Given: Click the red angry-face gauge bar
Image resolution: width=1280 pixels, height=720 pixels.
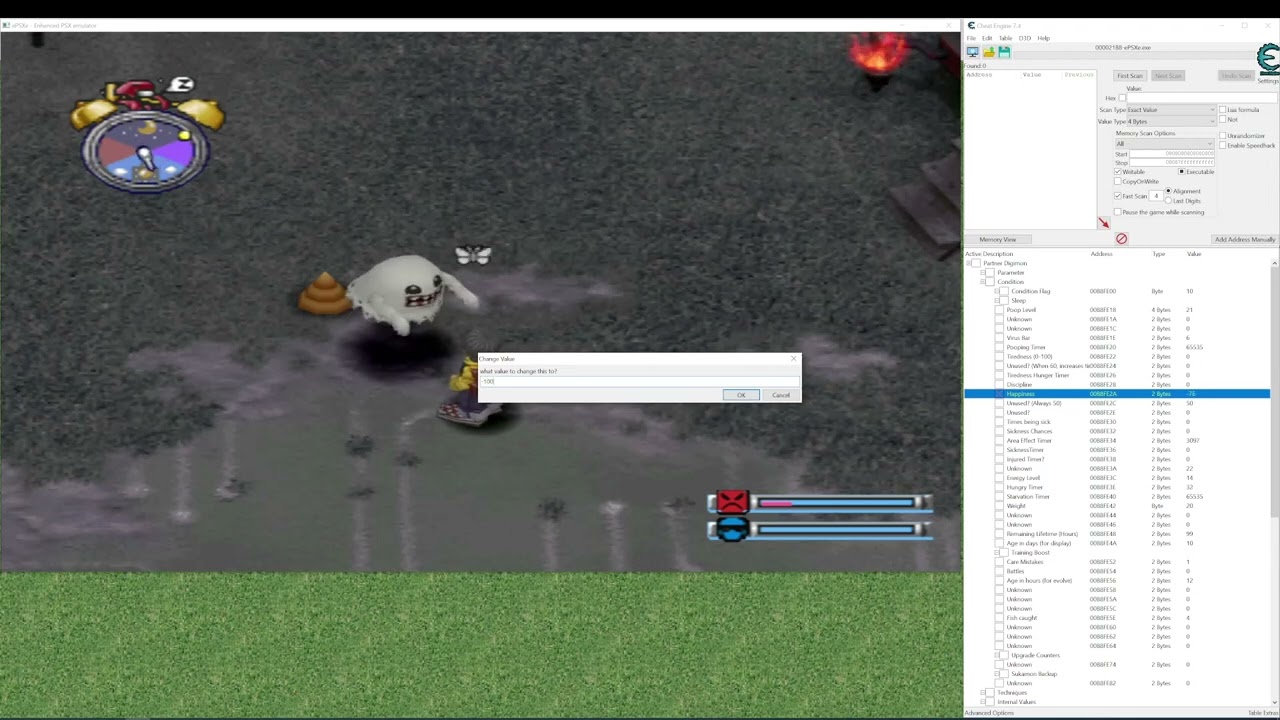Looking at the screenshot, I should point(834,502).
